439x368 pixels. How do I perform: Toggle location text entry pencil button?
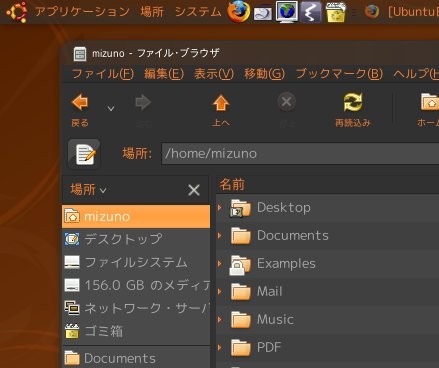[x=84, y=154]
